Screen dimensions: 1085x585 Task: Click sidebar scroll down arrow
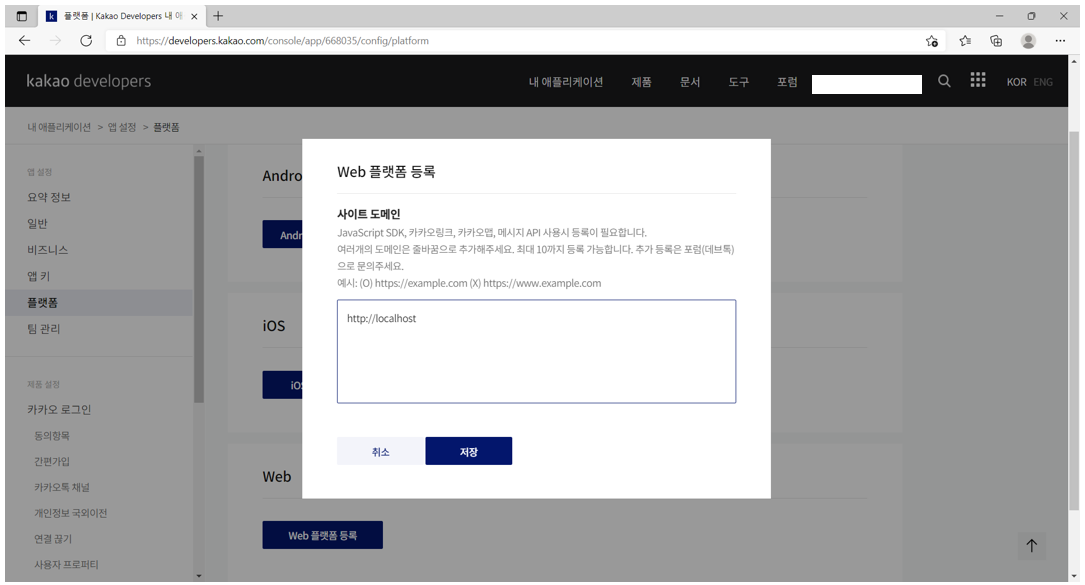199,575
